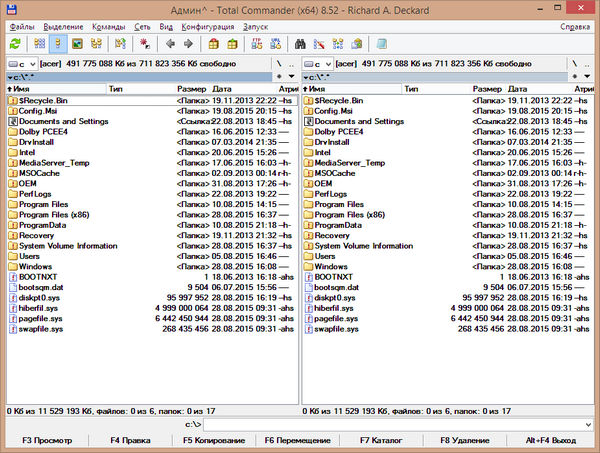The width and height of the screenshot is (600, 453).
Task: Toggle the brief view mode icon
Action: (39, 44)
